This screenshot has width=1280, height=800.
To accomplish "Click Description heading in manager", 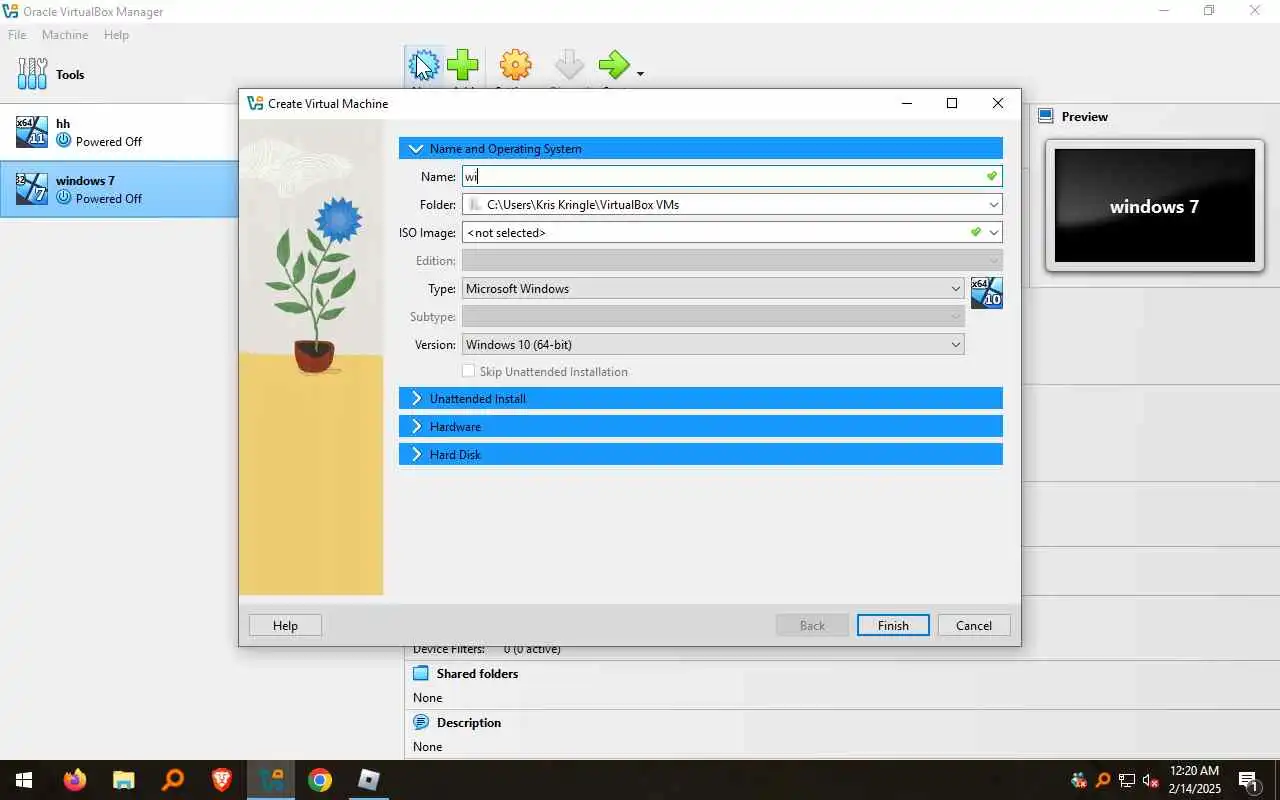I will [469, 722].
